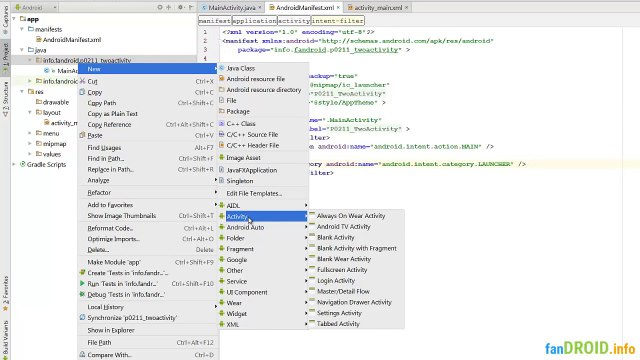Run Tests in package entry
The image size is (640, 360).
147,284
